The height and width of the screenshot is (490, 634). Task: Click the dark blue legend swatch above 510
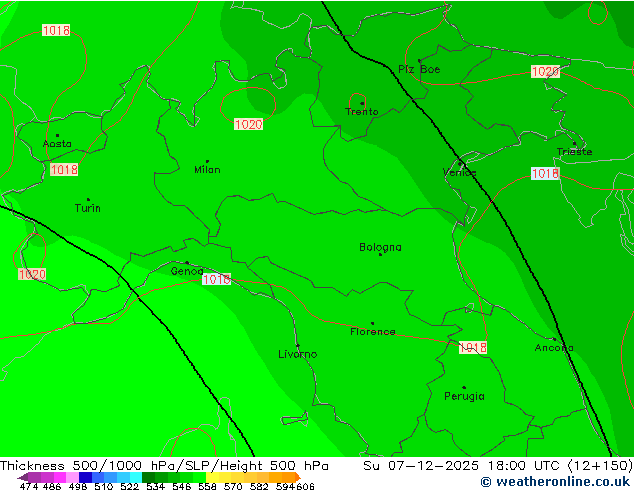point(85,477)
